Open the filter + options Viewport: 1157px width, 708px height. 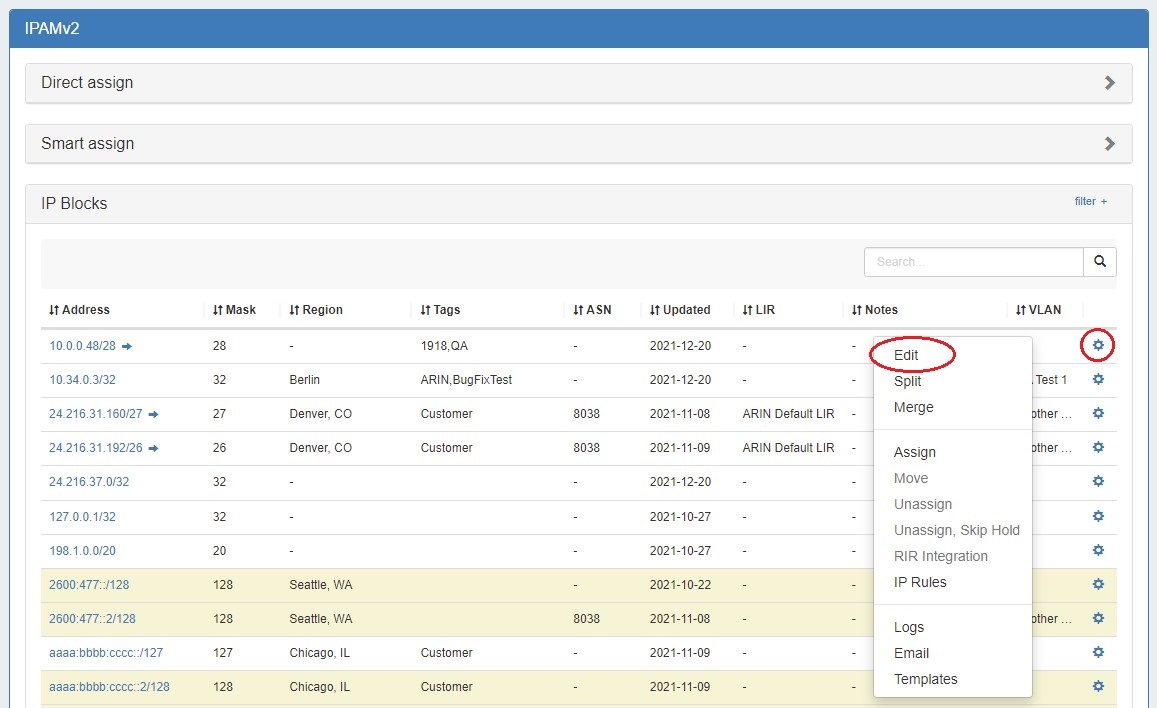pyautogui.click(x=1090, y=201)
